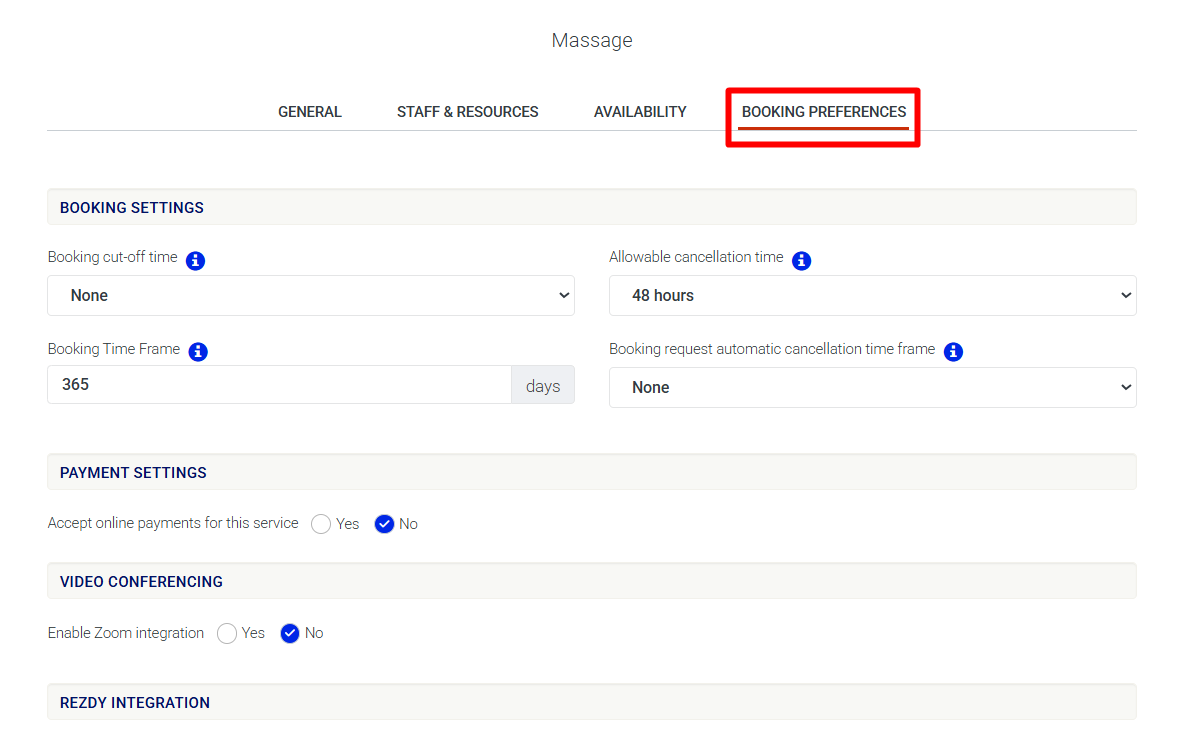Show the Allowable cancellation time info tooltip
This screenshot has height=738, width=1183.
click(801, 260)
